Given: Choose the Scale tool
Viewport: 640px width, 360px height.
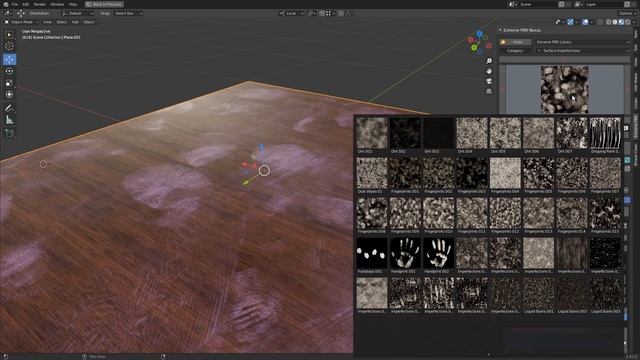Looking at the screenshot, I should pos(9,83).
